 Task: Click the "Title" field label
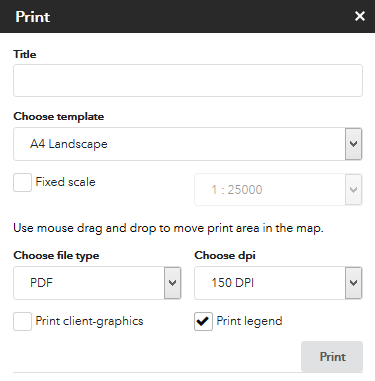(25, 54)
